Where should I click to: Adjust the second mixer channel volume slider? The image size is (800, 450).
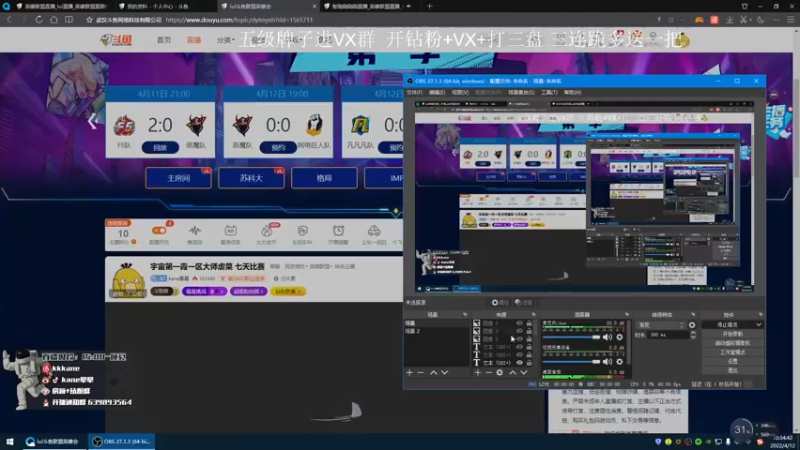[x=571, y=361]
